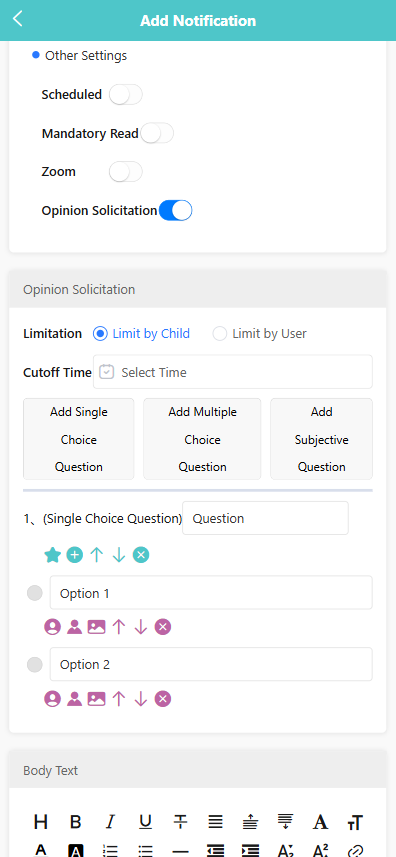
Task: Click Add Subjective Question
Action: 321,439
